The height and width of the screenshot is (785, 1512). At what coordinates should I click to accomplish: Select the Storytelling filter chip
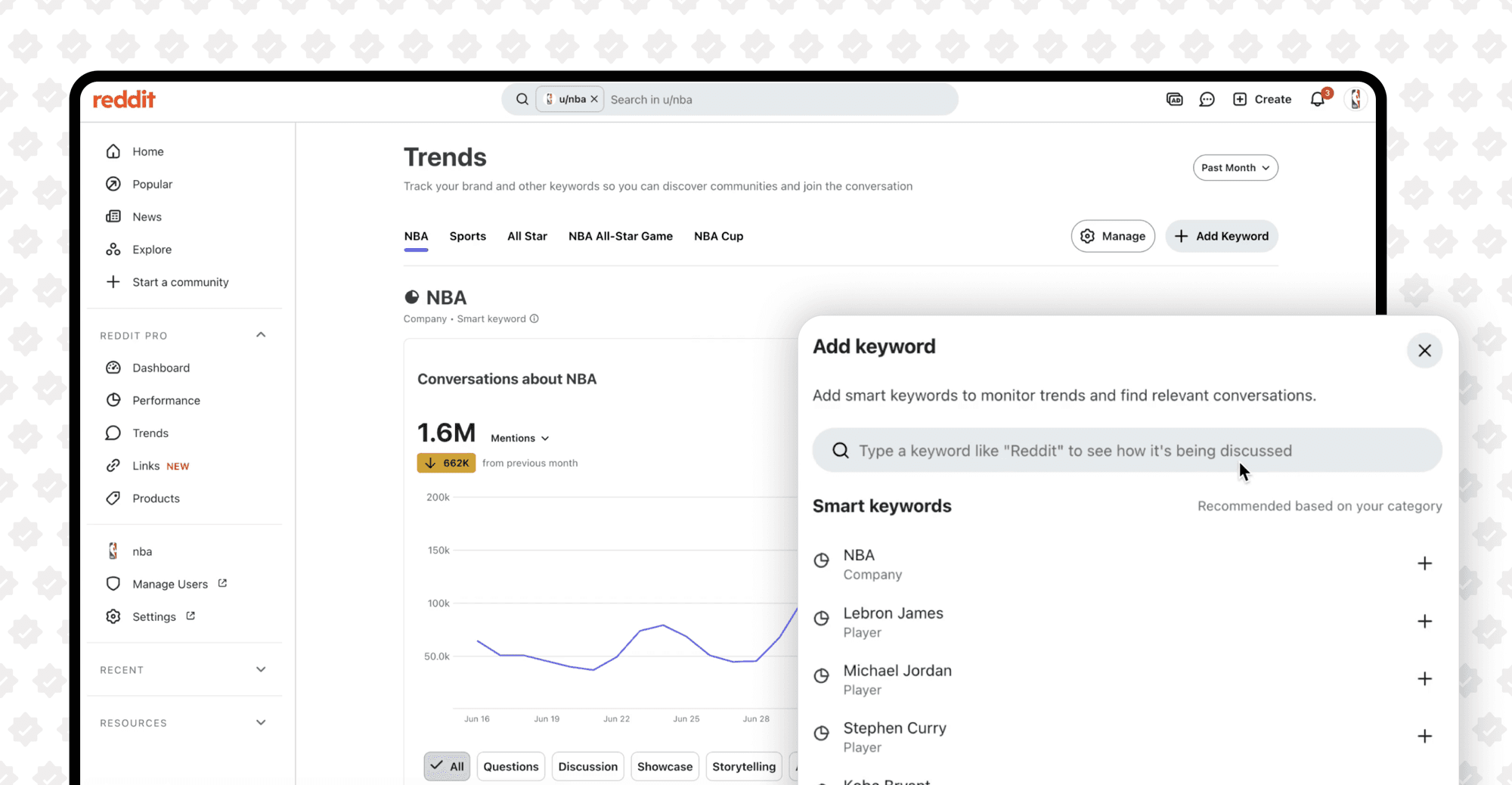[744, 766]
